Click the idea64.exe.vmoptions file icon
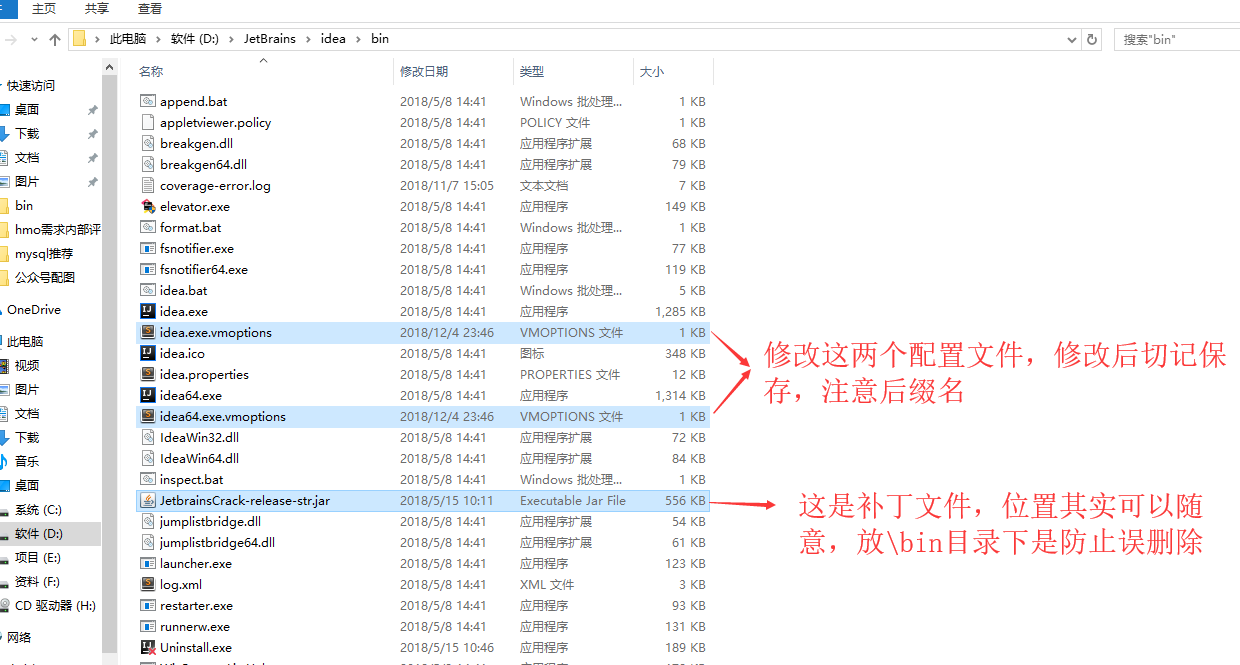 (x=147, y=416)
